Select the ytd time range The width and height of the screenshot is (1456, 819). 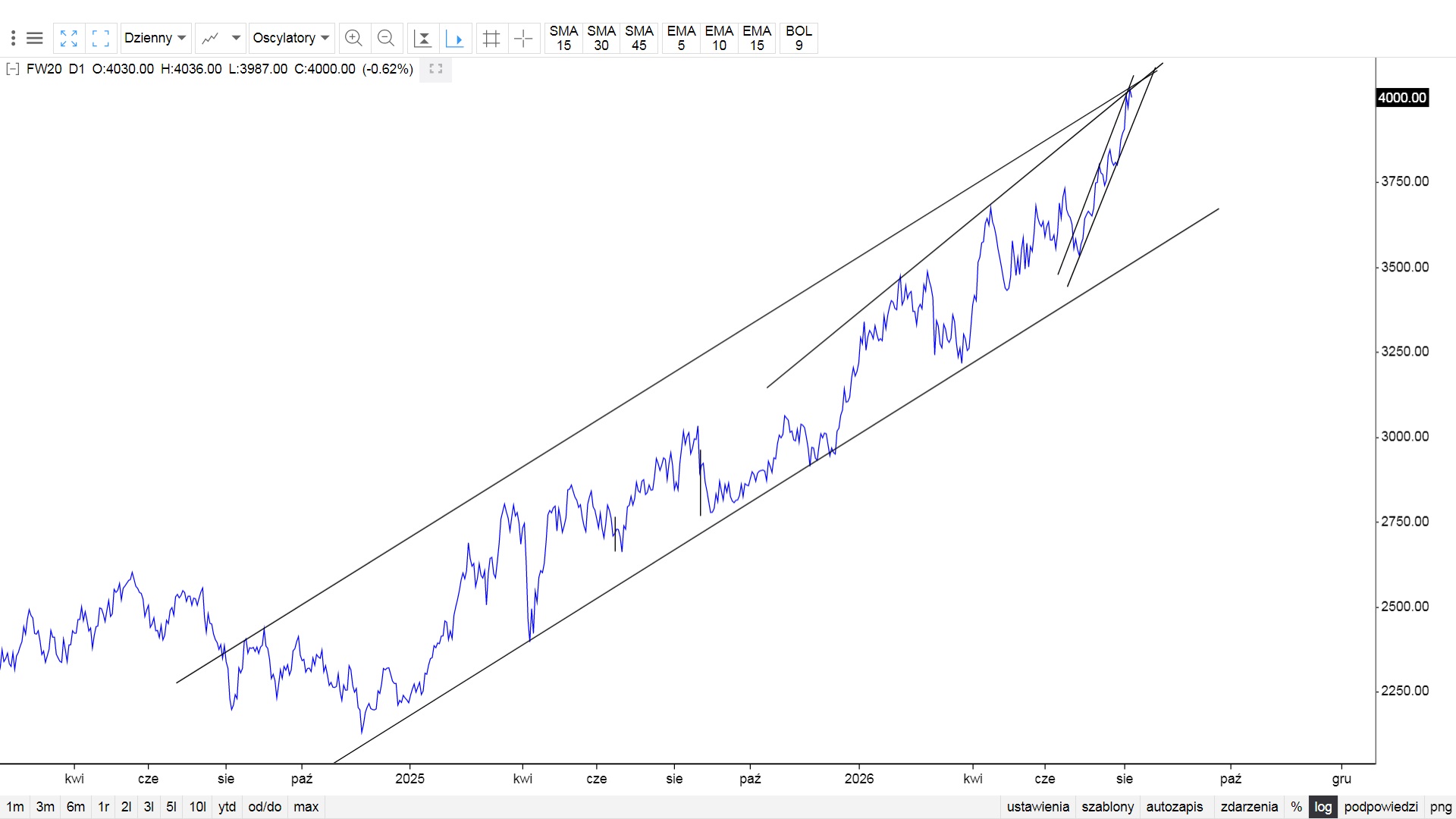click(227, 807)
